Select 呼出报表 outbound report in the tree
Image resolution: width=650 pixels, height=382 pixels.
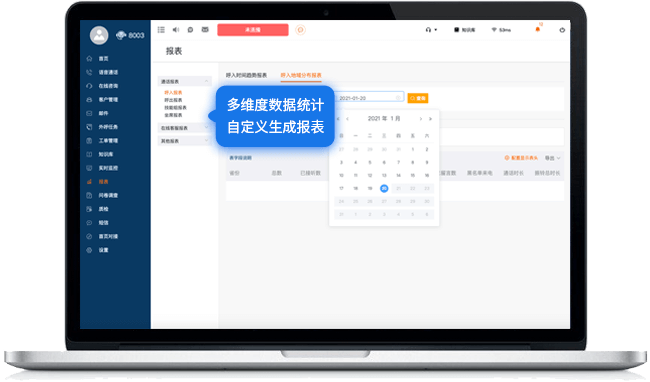[x=173, y=100]
